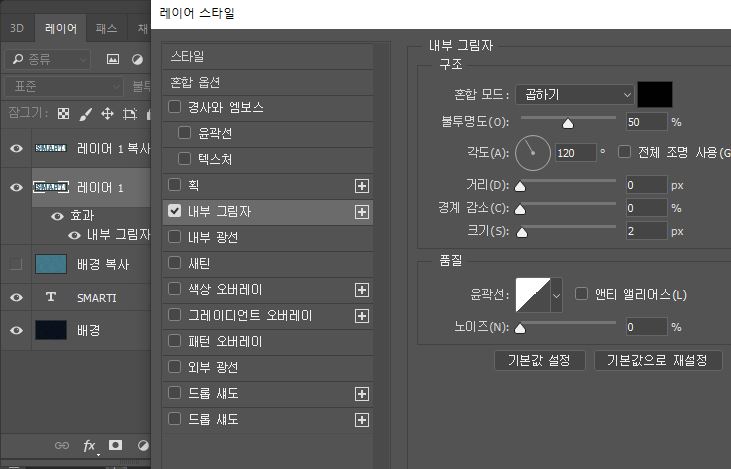The width and height of the screenshot is (731, 469).
Task: Switch to 패스 panel tab
Action: click(106, 28)
